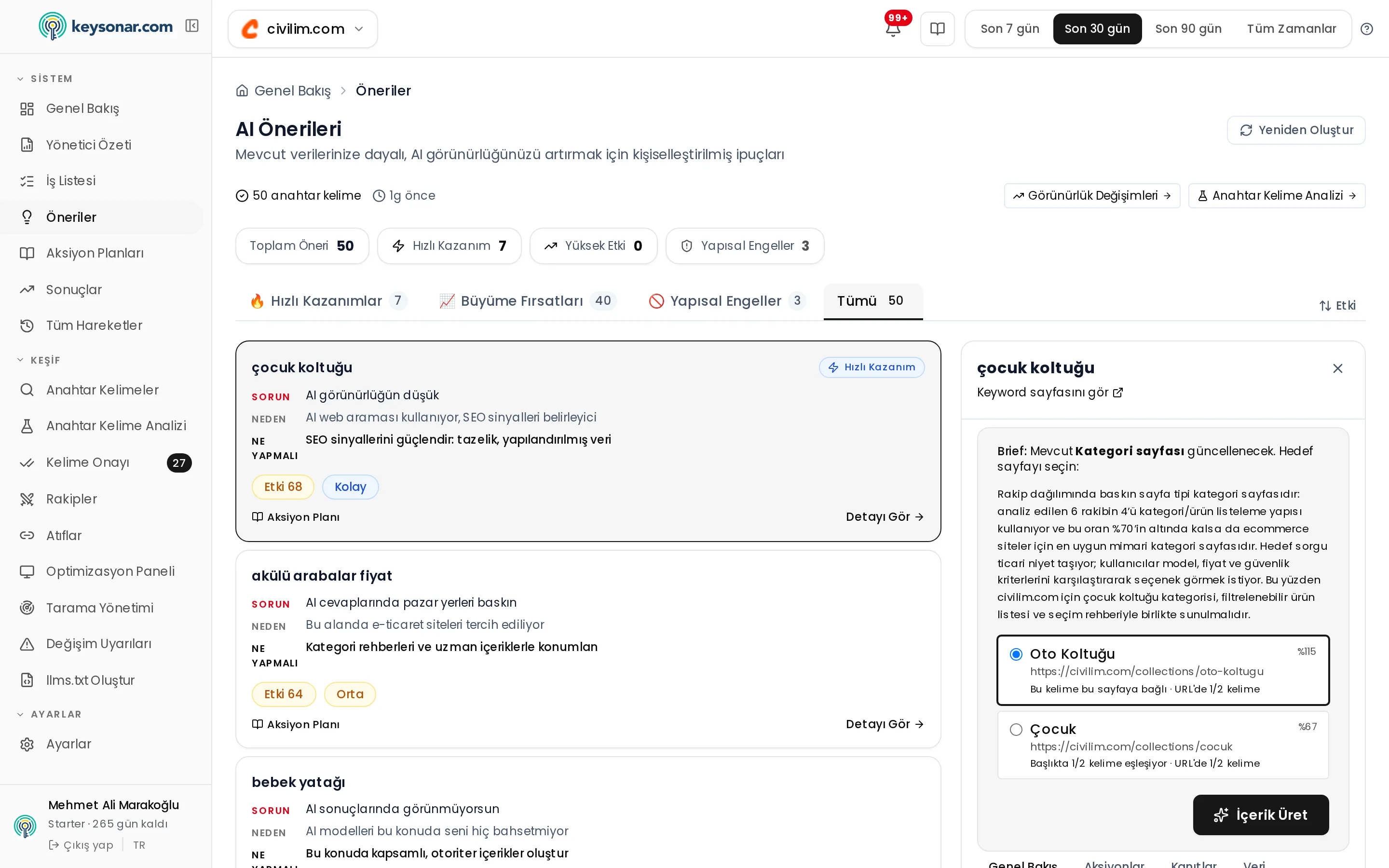Switch date range to Son 7 gün
The height and width of the screenshot is (868, 1389).
pos(1009,29)
